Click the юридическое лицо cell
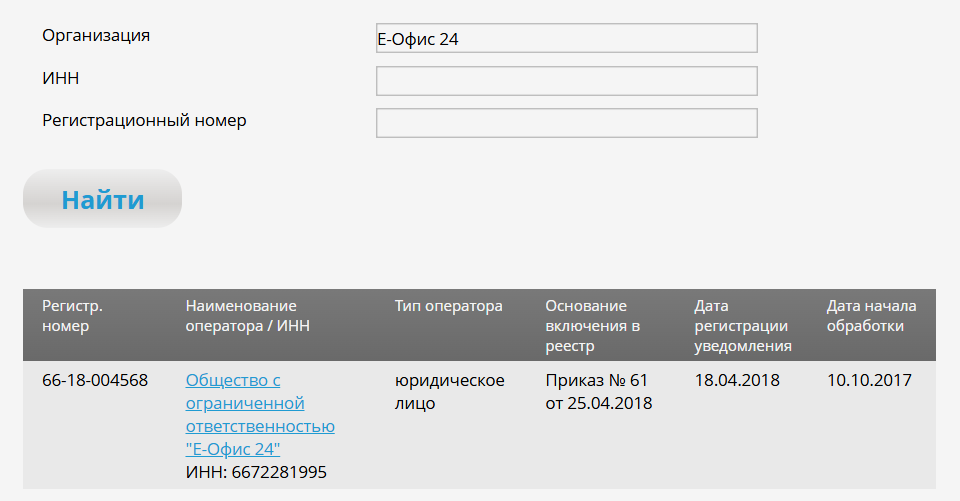The height and width of the screenshot is (501, 960). pyautogui.click(x=449, y=392)
